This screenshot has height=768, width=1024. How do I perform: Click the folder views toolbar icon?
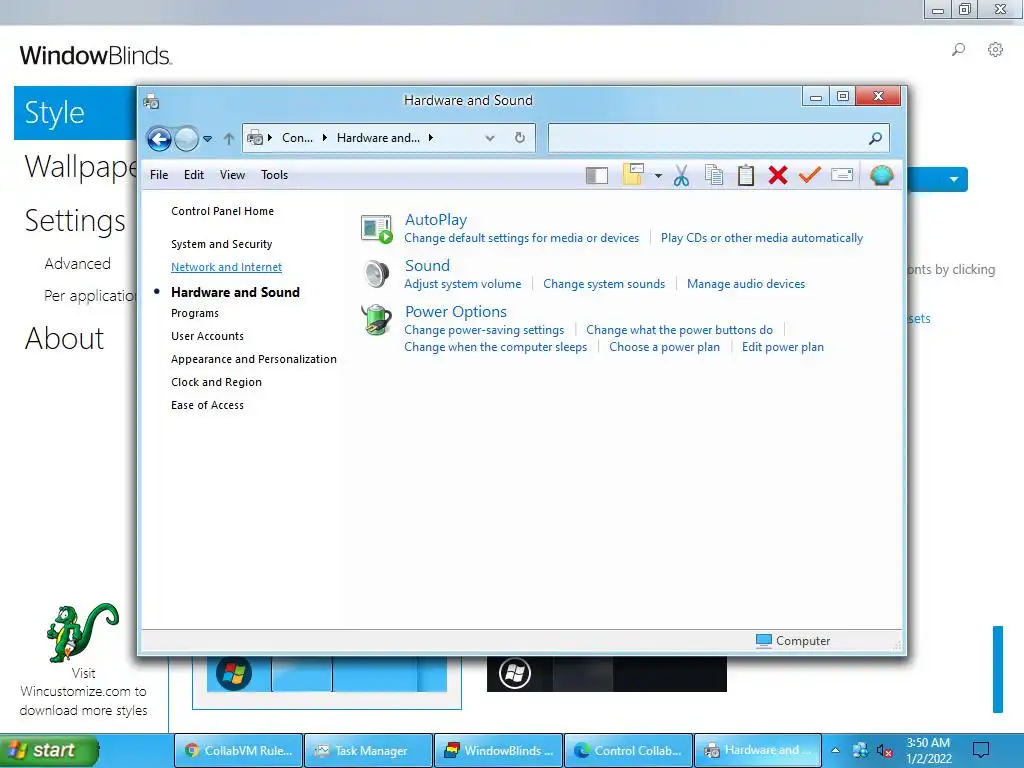pyautogui.click(x=633, y=174)
